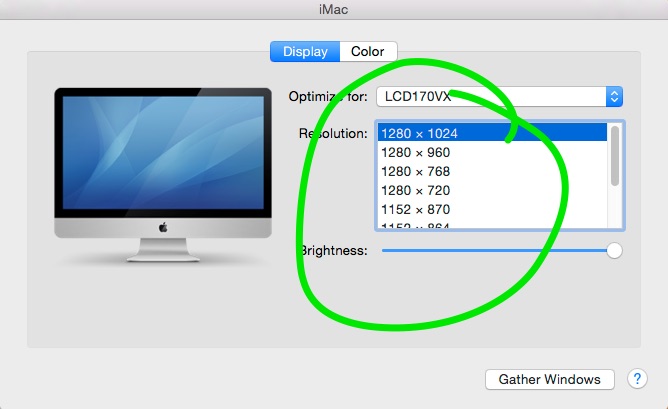Pick the partially visible 1152 × 864 entry
The width and height of the screenshot is (668, 409).
(492, 225)
